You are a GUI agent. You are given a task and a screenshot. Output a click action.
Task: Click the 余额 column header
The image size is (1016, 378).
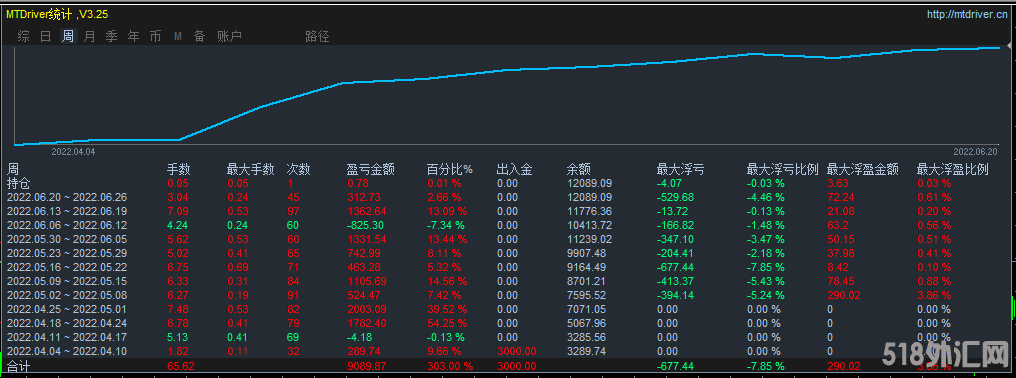pyautogui.click(x=578, y=170)
